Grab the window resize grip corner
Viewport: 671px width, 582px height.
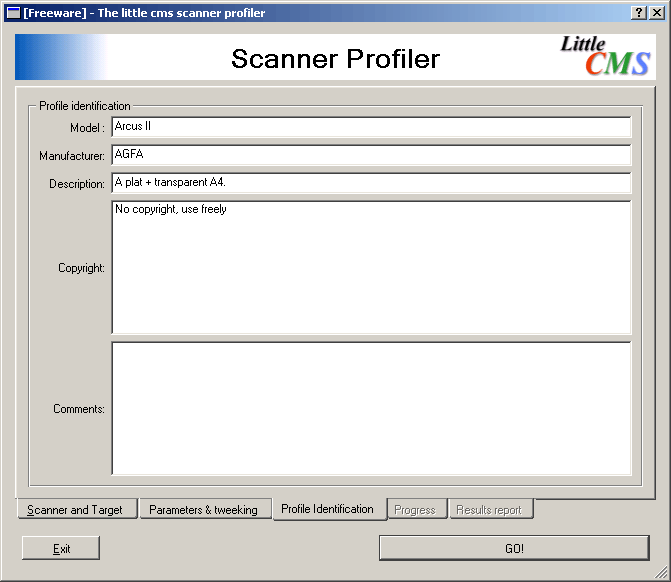coord(662,573)
